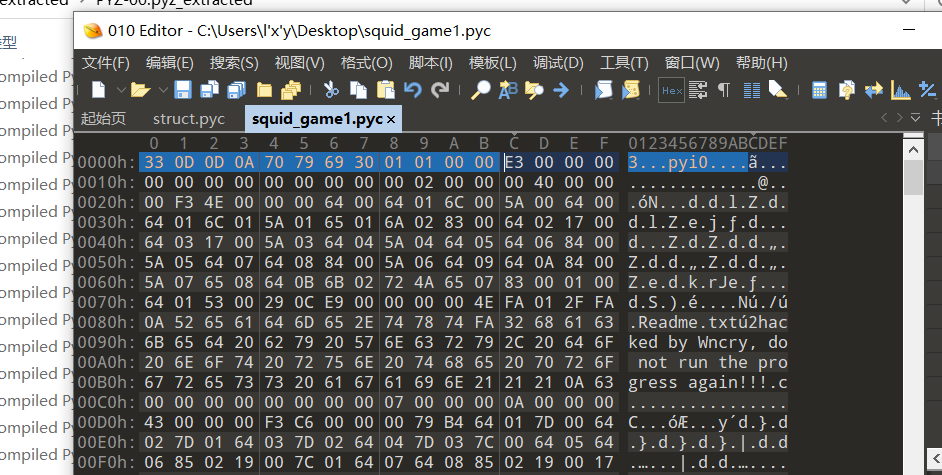Click the 0080h row address label
Viewport: 942px width, 475px height.
point(106,322)
